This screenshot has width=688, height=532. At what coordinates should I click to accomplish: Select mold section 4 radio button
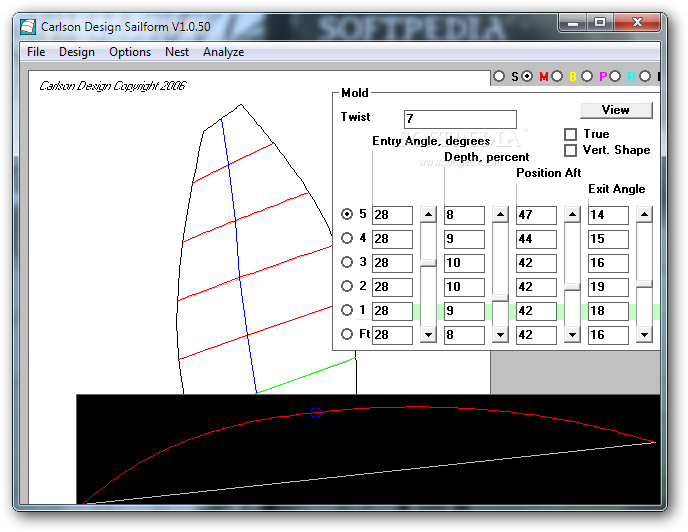[x=347, y=238]
